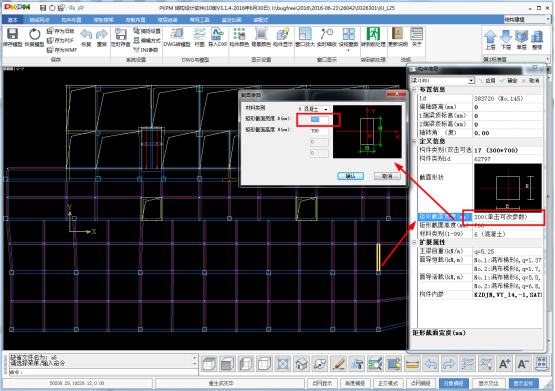Click the A- shrink text icon
Image resolution: width=555 pixels, height=391 pixels.
523,363
